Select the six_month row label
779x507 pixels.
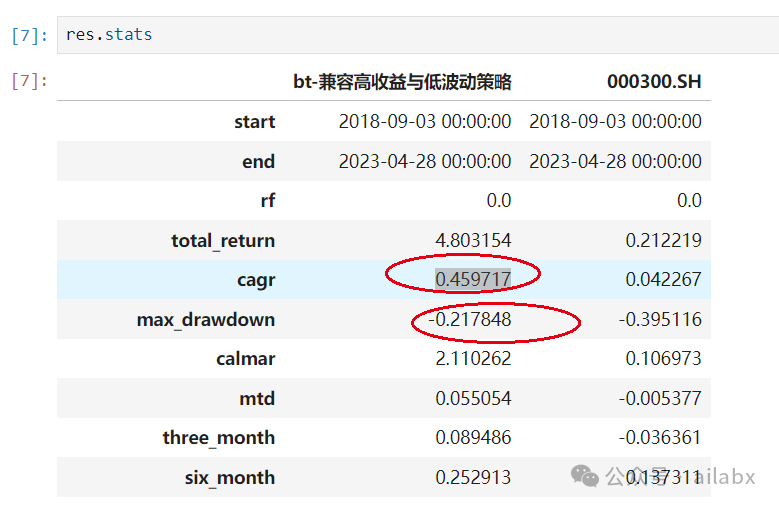230,478
